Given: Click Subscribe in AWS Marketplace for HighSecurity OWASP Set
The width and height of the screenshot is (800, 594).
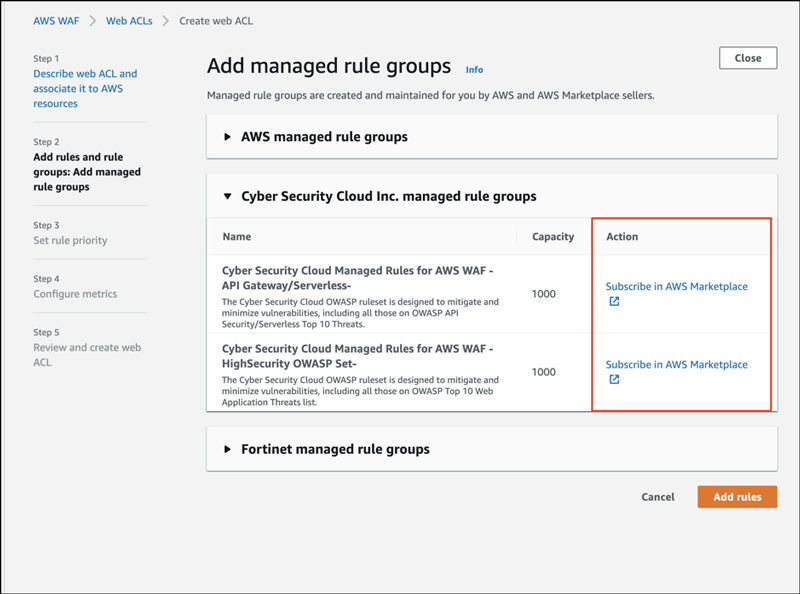Looking at the screenshot, I should click(x=676, y=364).
